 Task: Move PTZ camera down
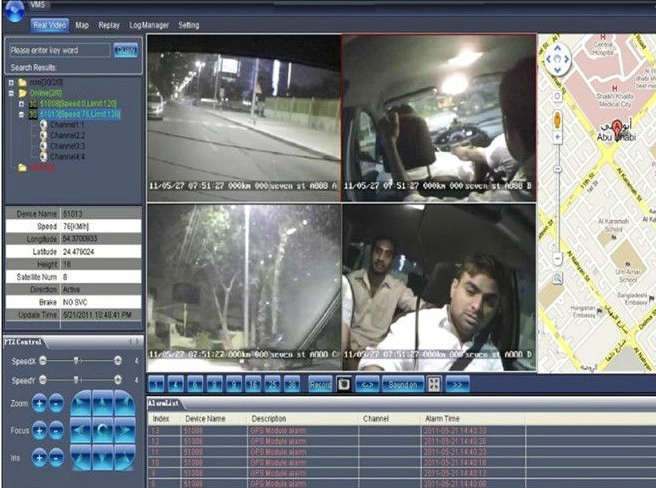pos(102,458)
